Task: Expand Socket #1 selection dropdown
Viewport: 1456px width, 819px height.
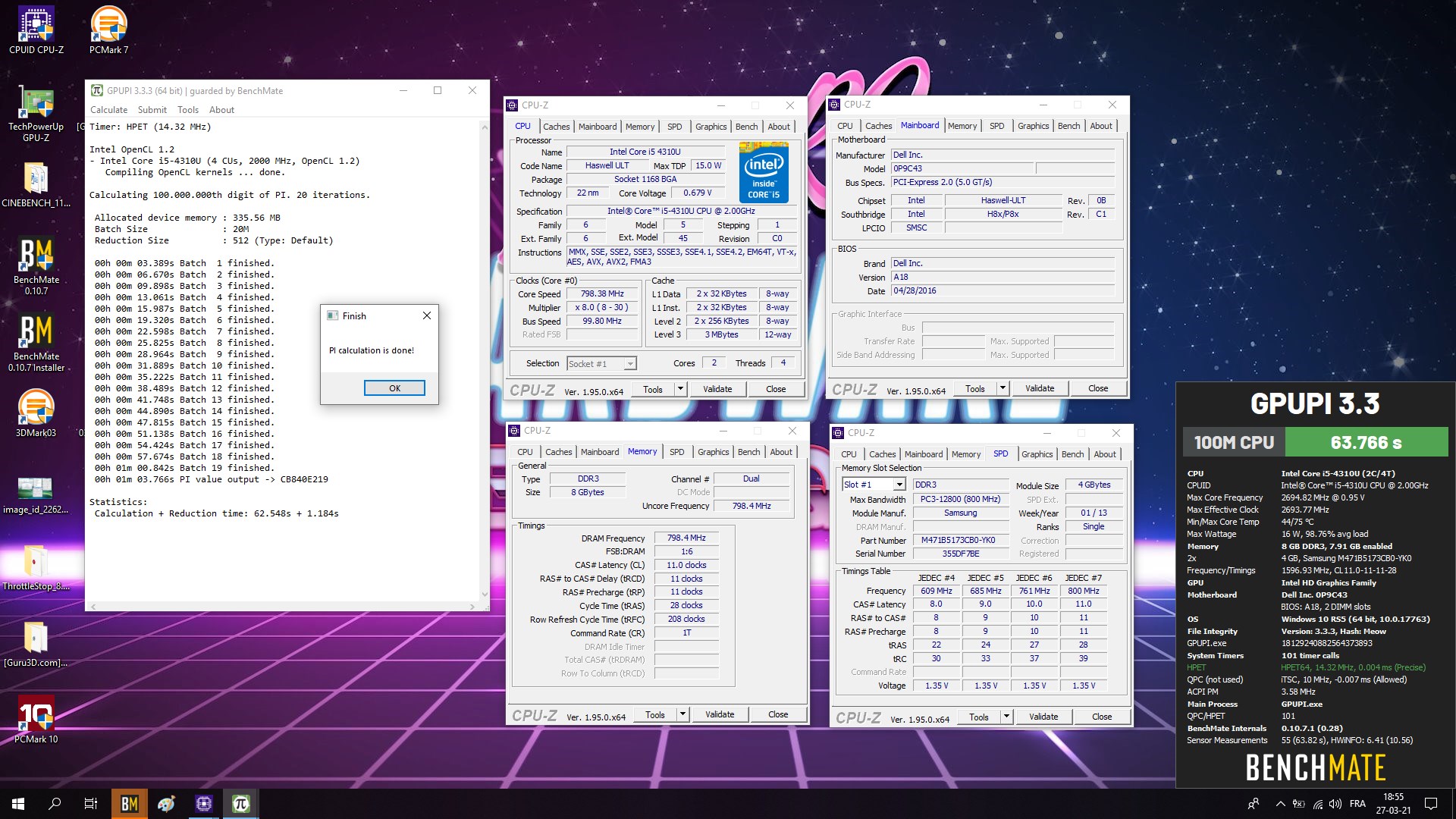Action: (629, 364)
